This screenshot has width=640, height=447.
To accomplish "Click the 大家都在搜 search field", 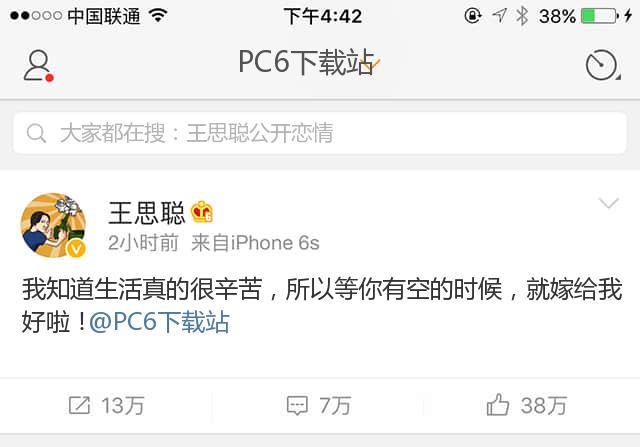I will coord(320,133).
